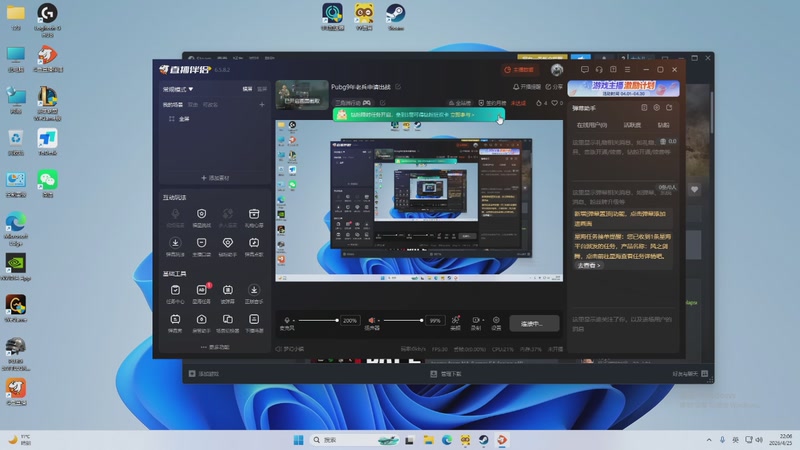Viewport: 800px width, 450px height.
Task: Click the house-shaped room manager icon
Action: click(202, 319)
